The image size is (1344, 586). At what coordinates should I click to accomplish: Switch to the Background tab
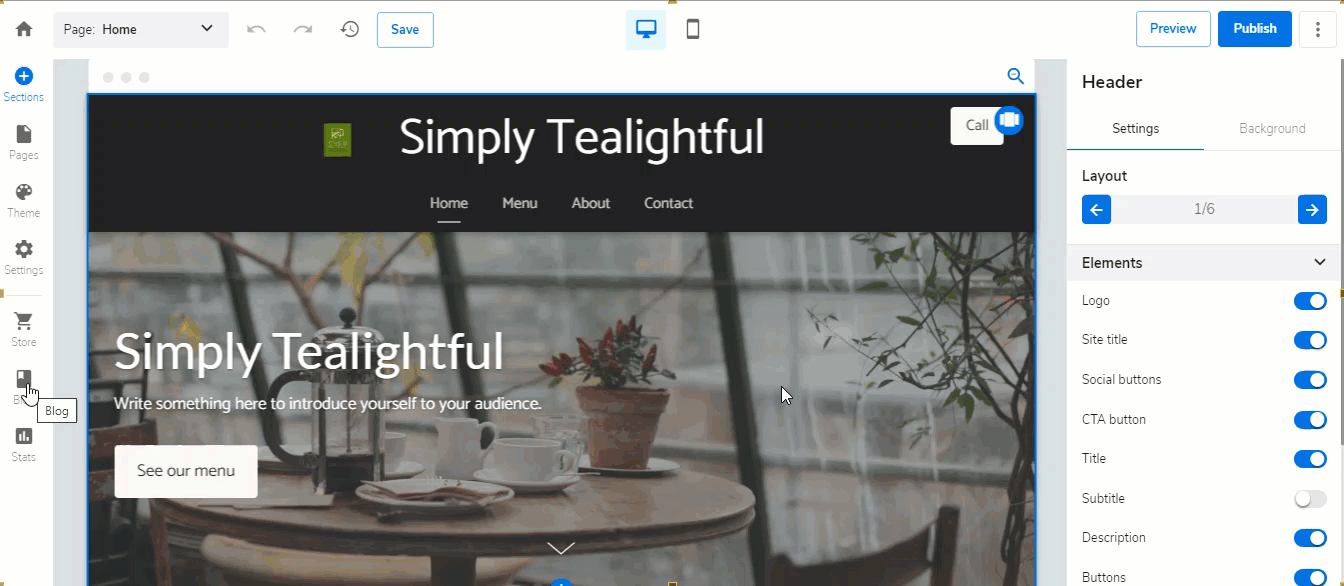tap(1272, 128)
